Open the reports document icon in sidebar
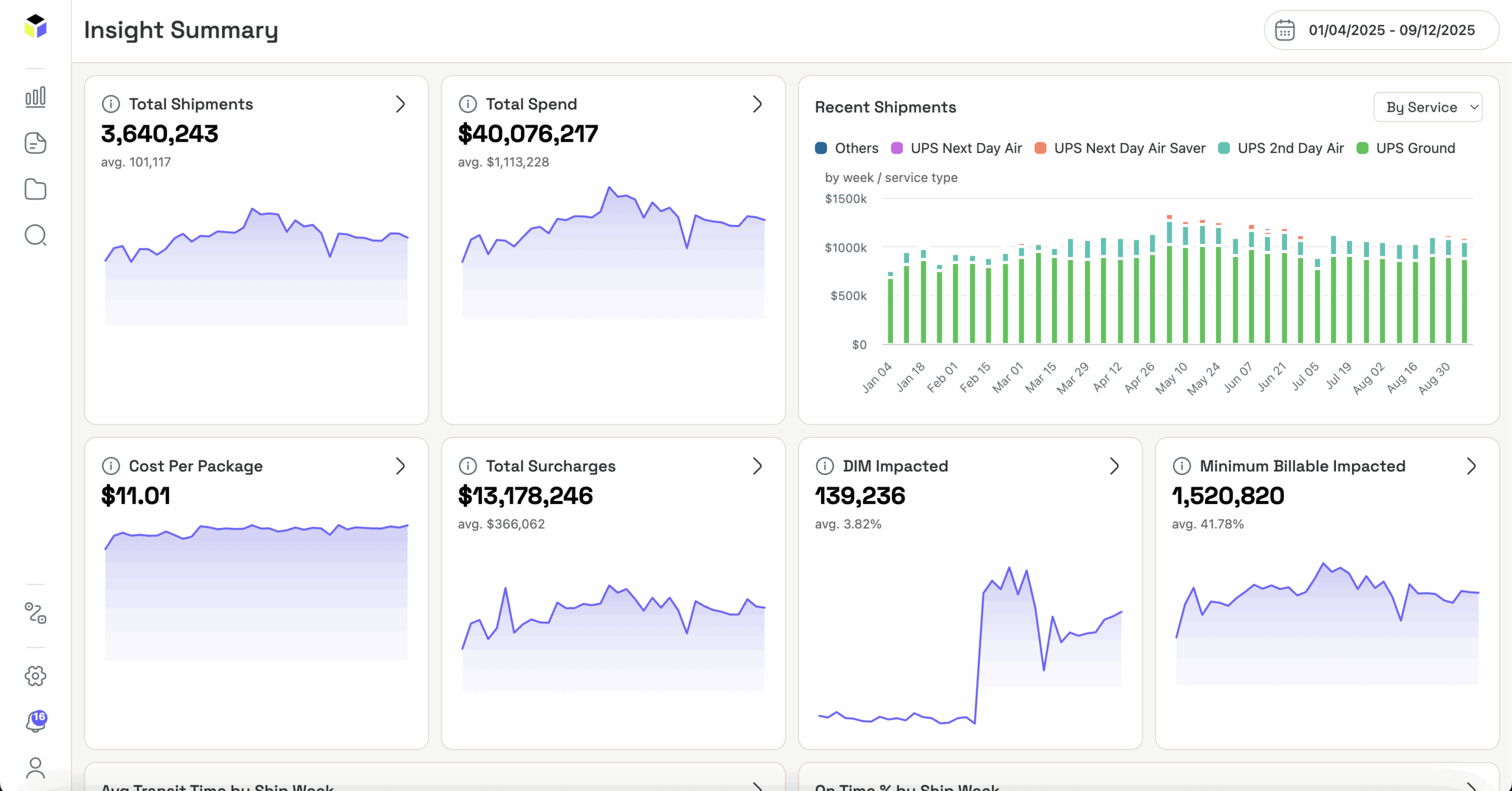 (x=35, y=142)
